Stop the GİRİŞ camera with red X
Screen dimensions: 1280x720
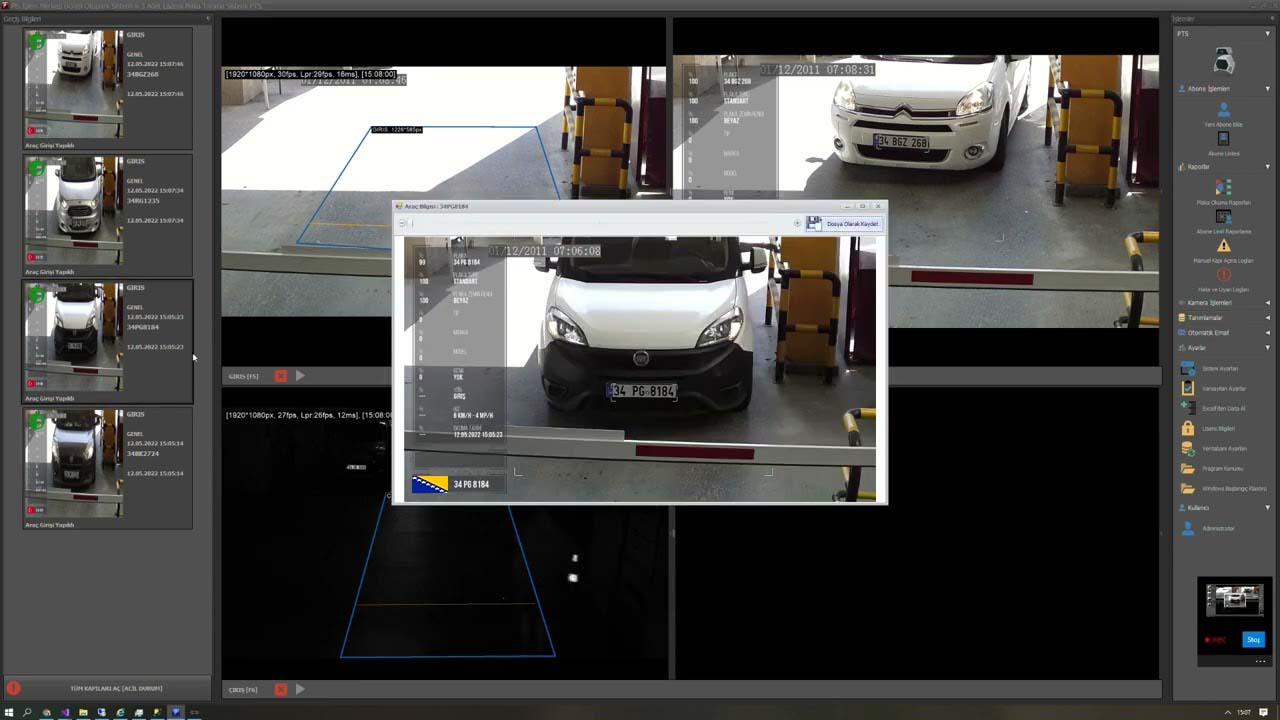pyautogui.click(x=281, y=376)
